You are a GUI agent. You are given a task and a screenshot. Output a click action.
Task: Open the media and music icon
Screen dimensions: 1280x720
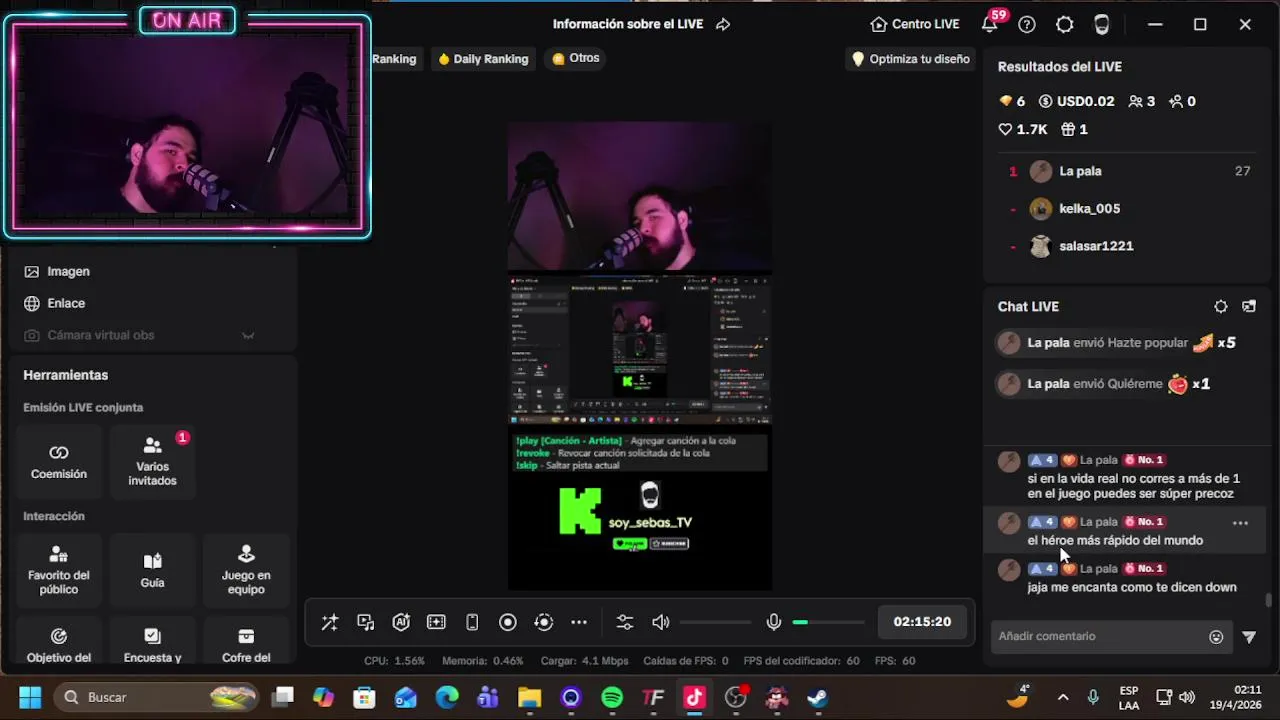365,622
